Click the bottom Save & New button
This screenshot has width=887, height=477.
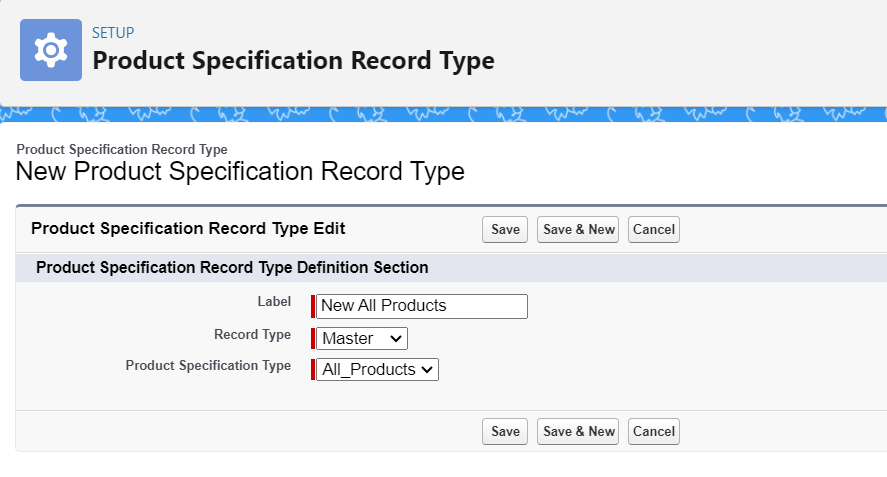coord(578,431)
